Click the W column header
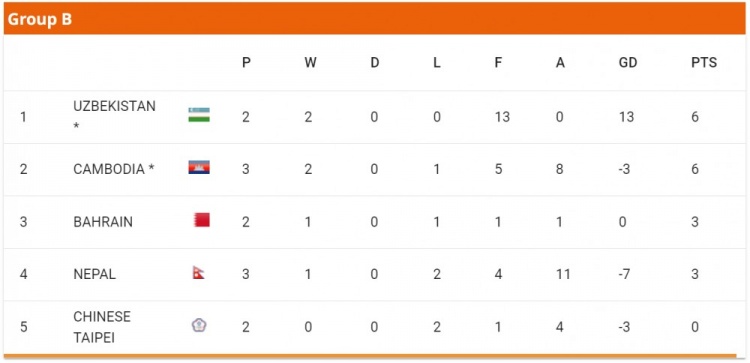The height and width of the screenshot is (363, 750). click(x=310, y=62)
